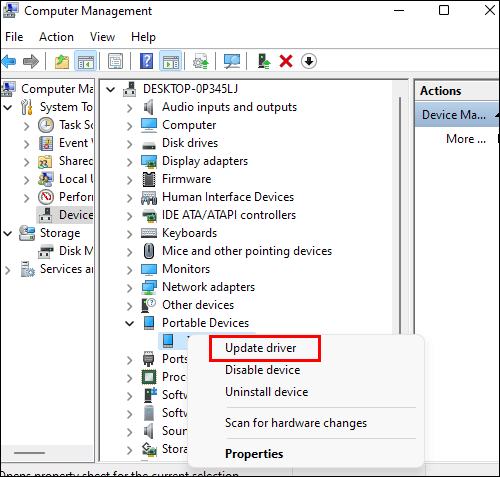The width and height of the screenshot is (500, 477).
Task: Collapse the Portable Devices category
Action: point(129,323)
